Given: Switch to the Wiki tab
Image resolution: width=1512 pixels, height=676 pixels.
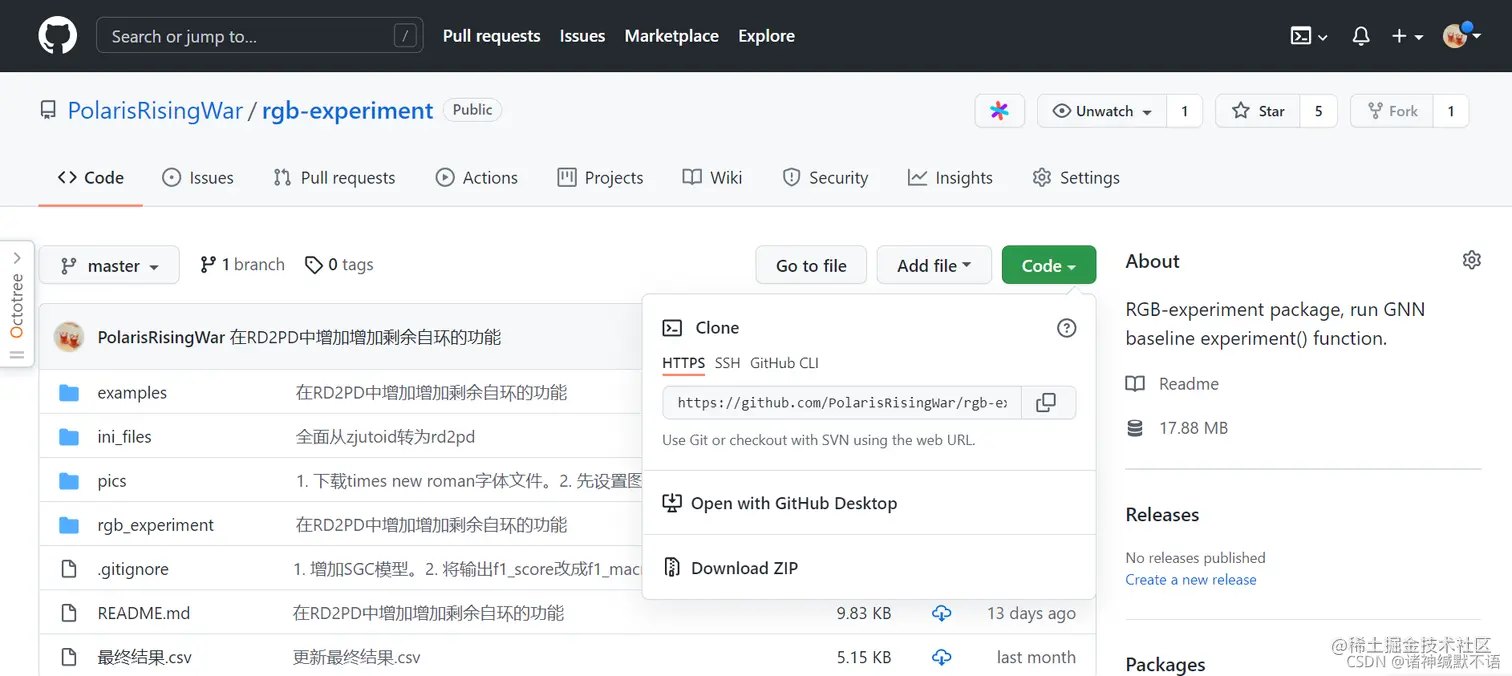Looking at the screenshot, I should click(712, 177).
